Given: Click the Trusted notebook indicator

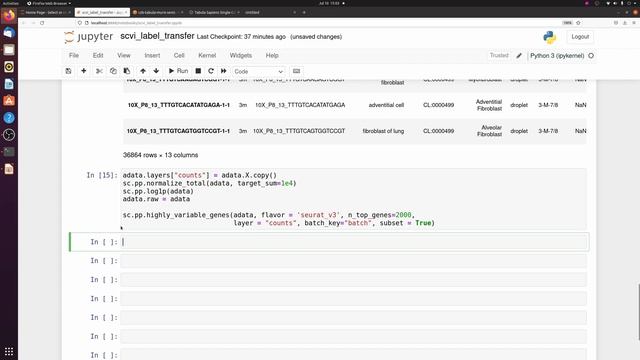Looking at the screenshot, I should 499,56.
